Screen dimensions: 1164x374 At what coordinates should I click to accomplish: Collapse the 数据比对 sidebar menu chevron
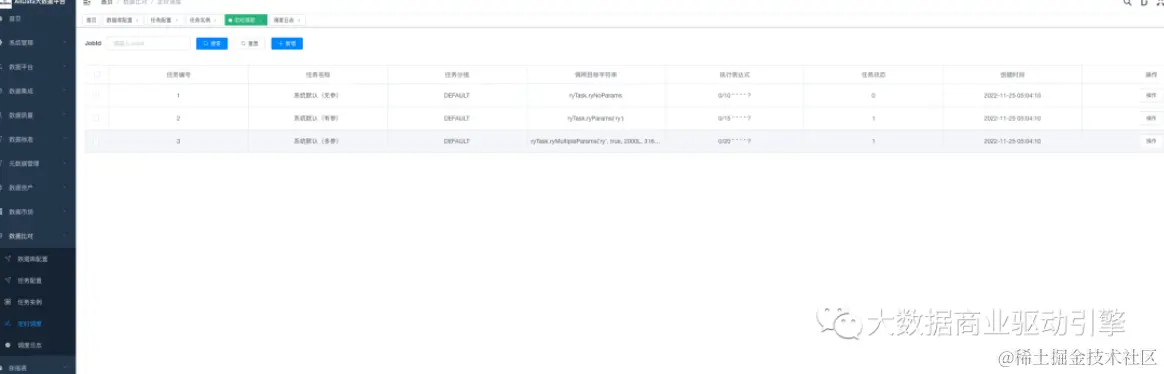[65, 235]
